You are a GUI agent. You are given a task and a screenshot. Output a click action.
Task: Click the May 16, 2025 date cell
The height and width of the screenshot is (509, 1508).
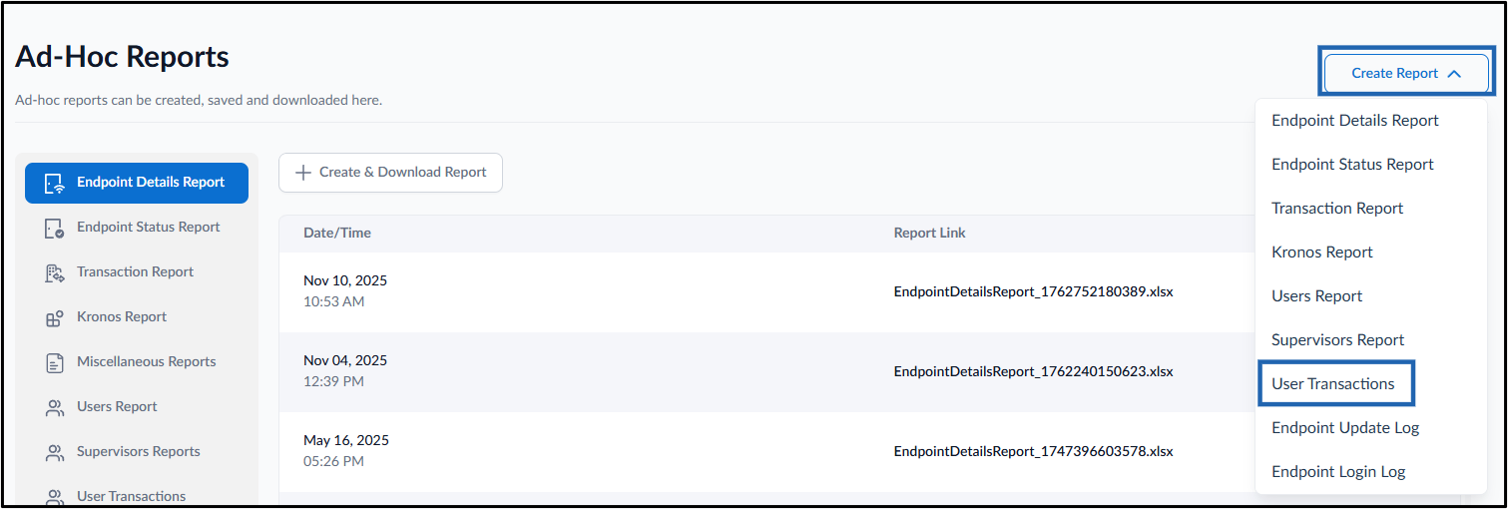click(346, 441)
